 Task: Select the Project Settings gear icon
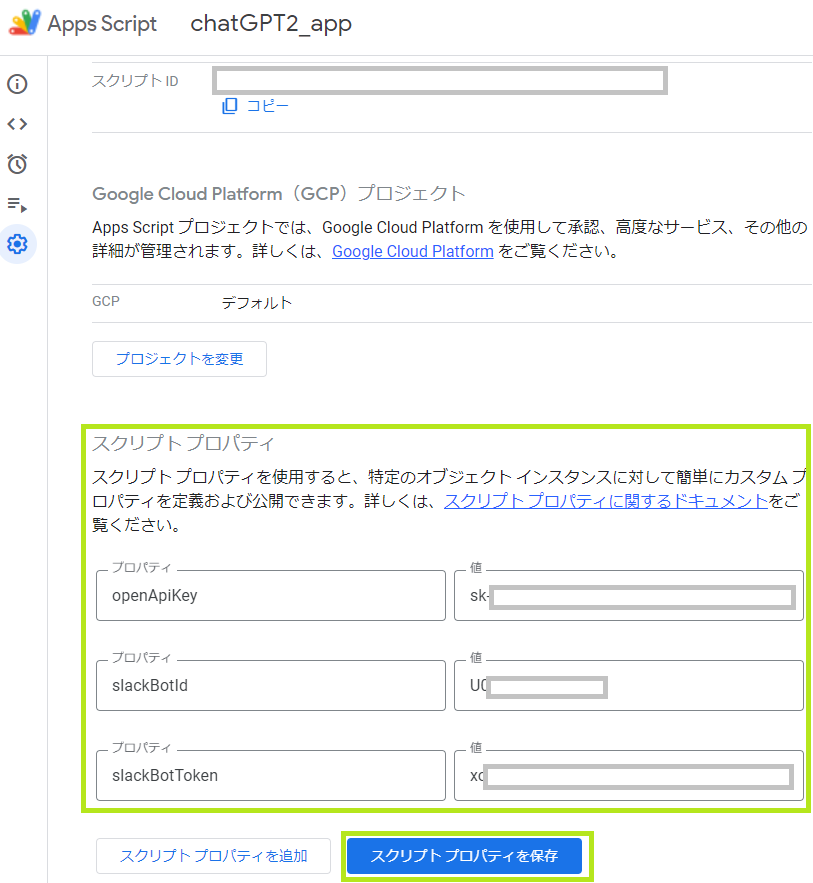17,244
